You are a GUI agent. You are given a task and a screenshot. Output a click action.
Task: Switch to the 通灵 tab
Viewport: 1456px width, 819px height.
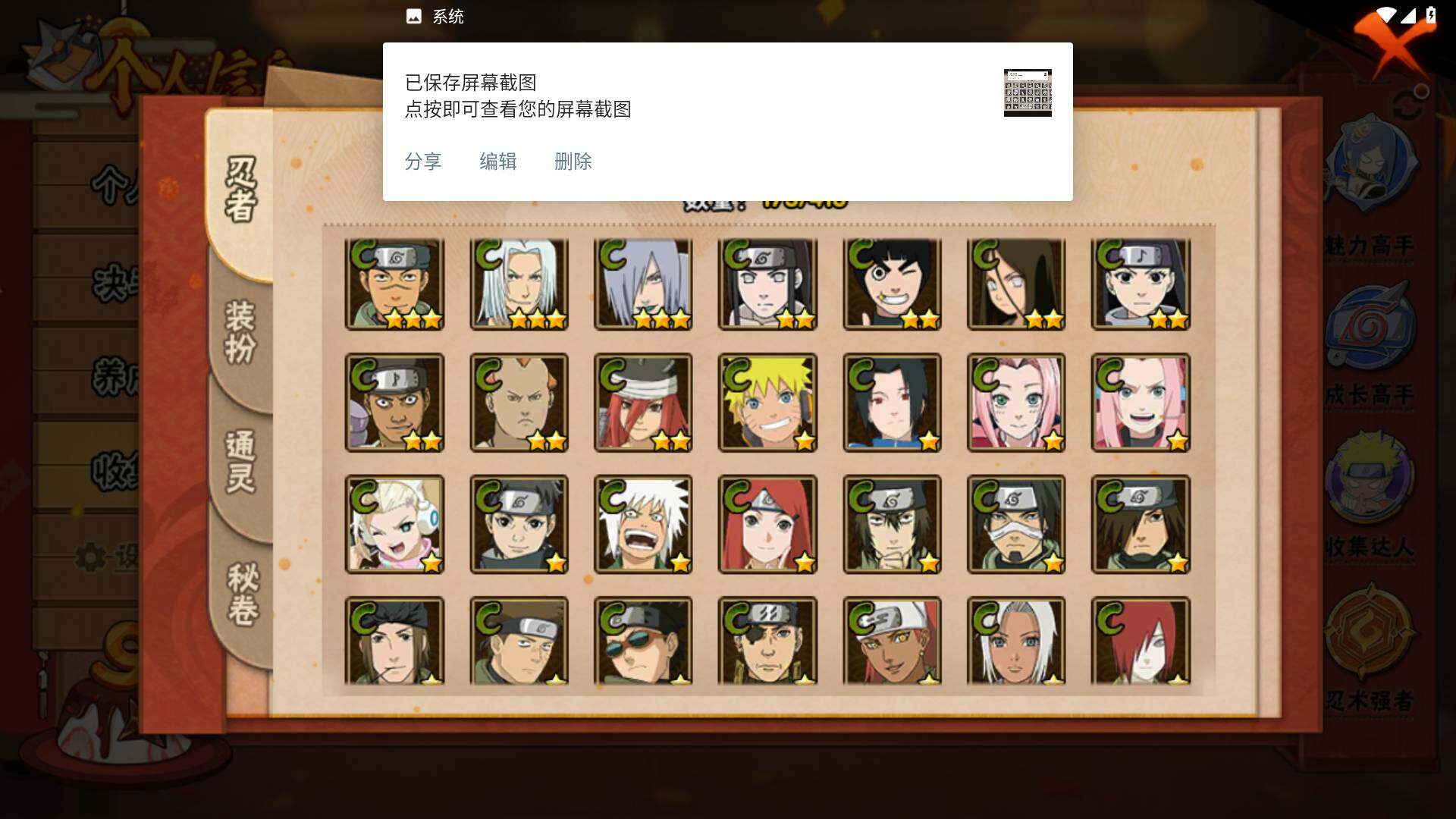(x=240, y=461)
